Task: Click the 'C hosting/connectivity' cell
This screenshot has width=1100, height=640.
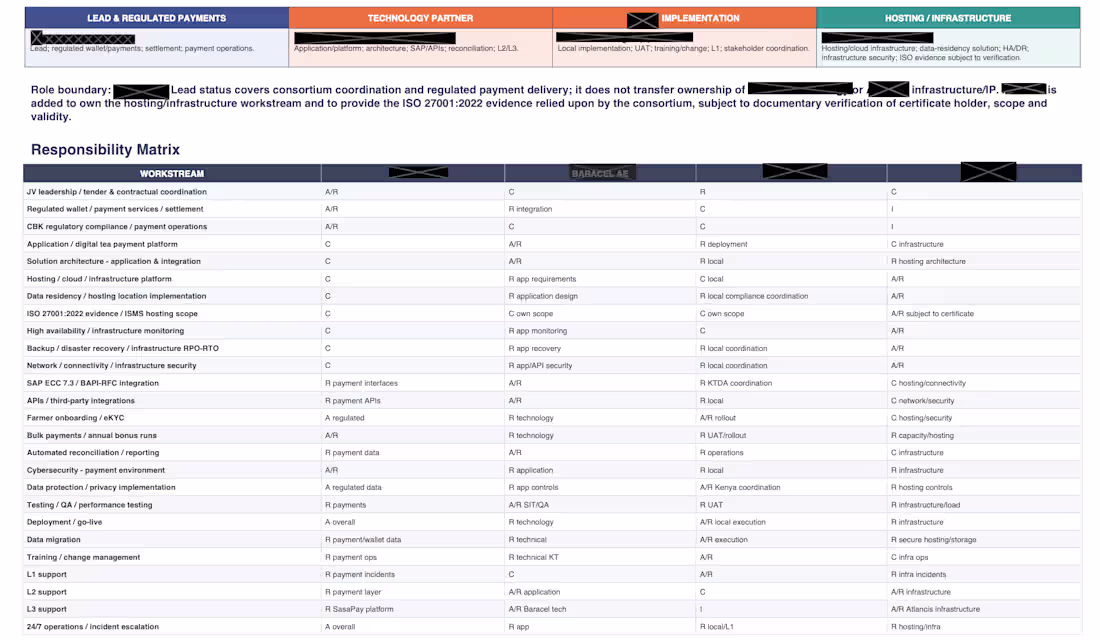Action: (x=928, y=383)
